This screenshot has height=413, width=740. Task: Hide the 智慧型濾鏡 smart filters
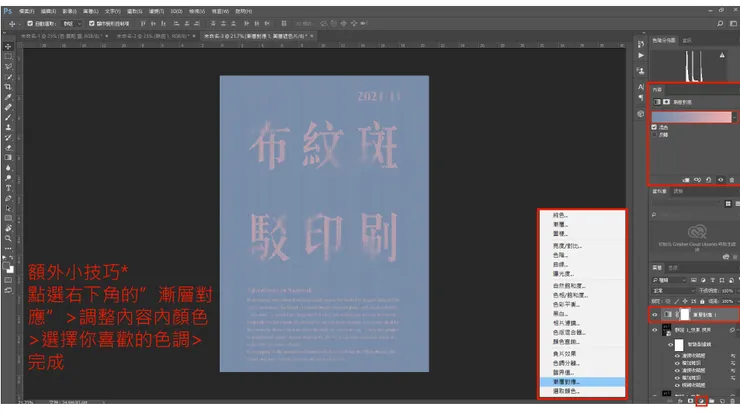[671, 345]
